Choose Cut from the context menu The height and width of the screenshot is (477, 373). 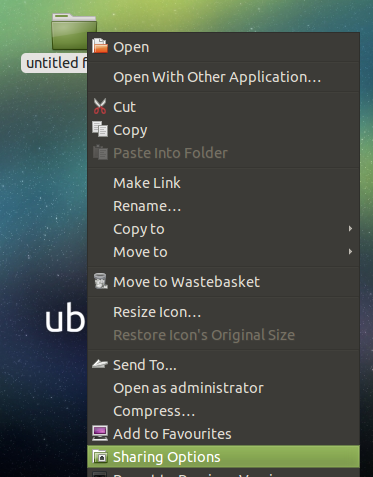[223, 107]
